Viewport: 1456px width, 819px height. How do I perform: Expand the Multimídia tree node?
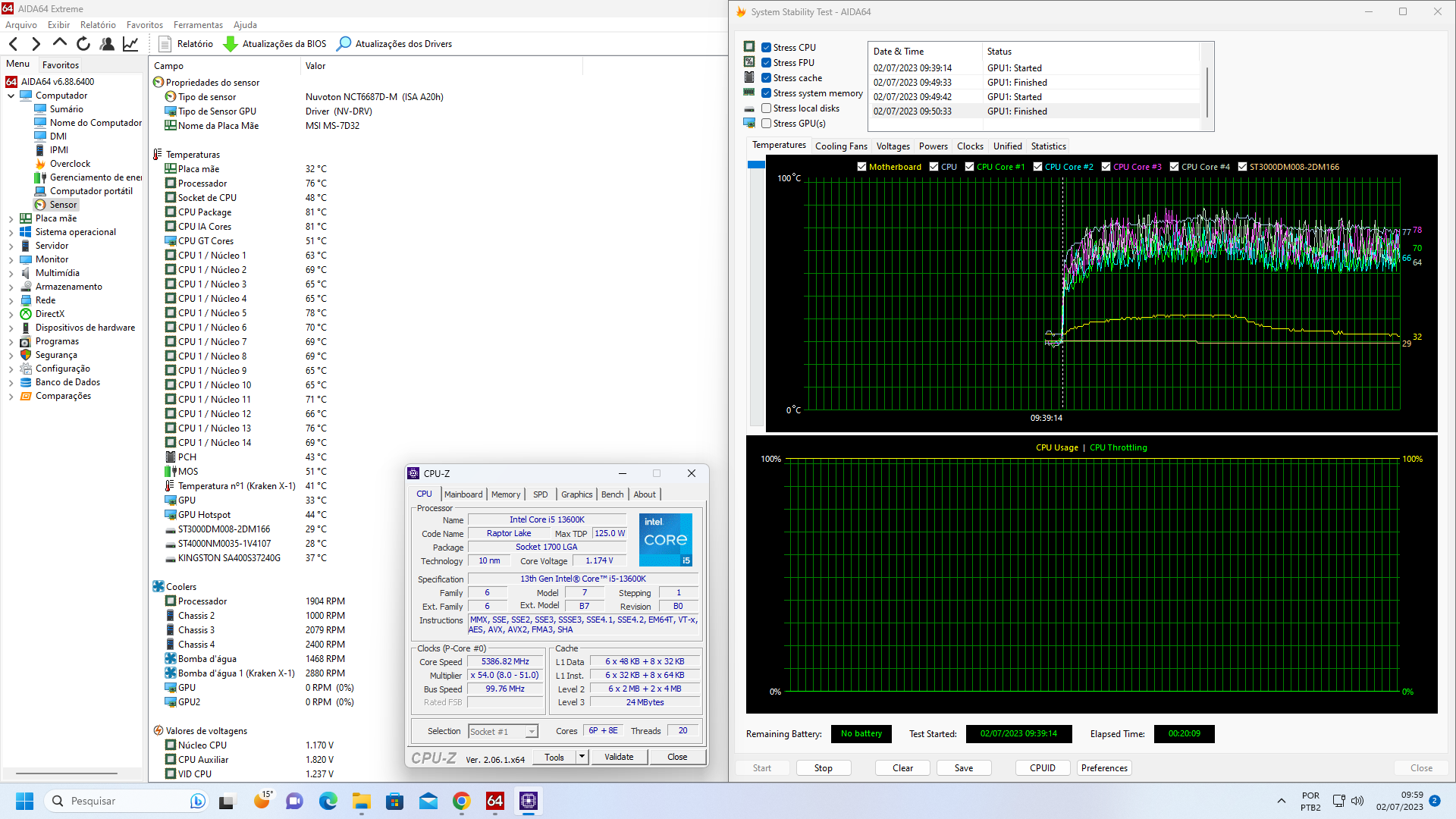pos(11,273)
